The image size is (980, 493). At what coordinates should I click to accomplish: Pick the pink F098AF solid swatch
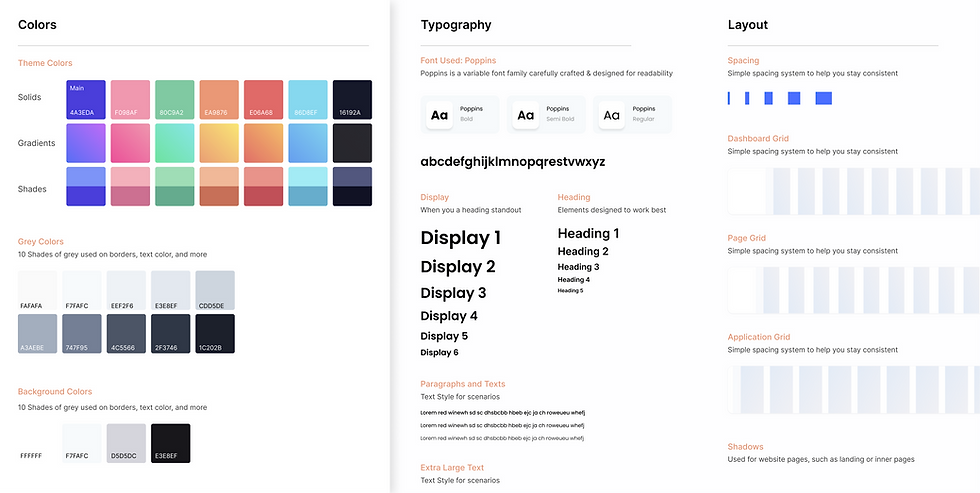[130, 99]
